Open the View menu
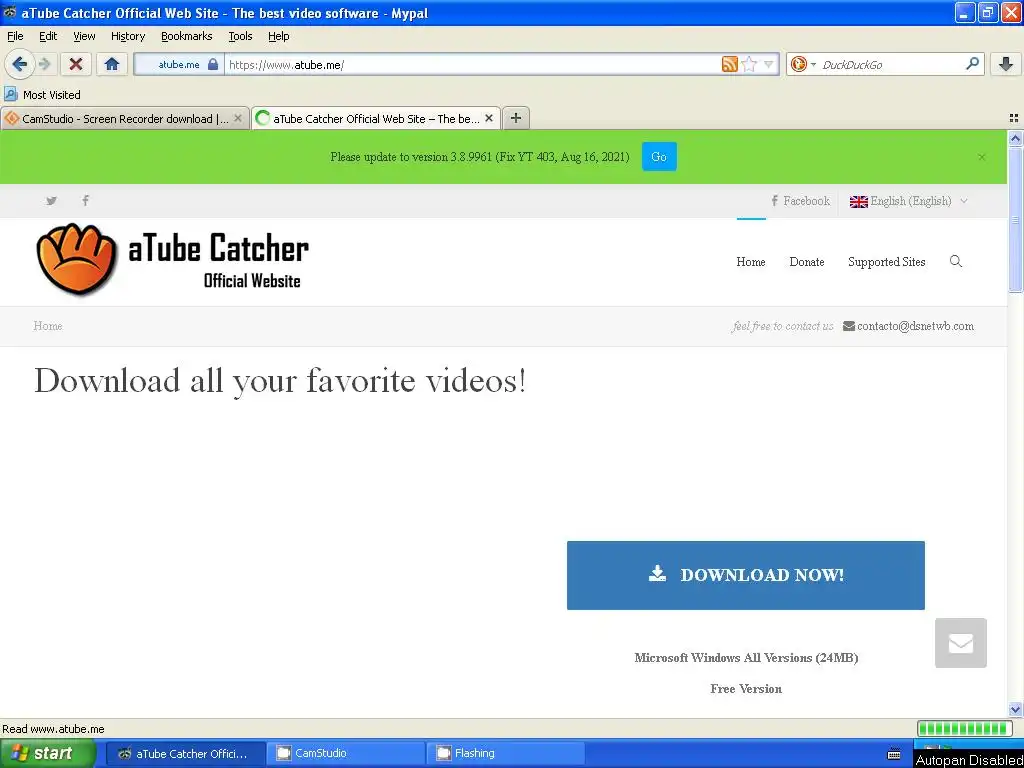Viewport: 1024px width, 768px height. point(84,36)
